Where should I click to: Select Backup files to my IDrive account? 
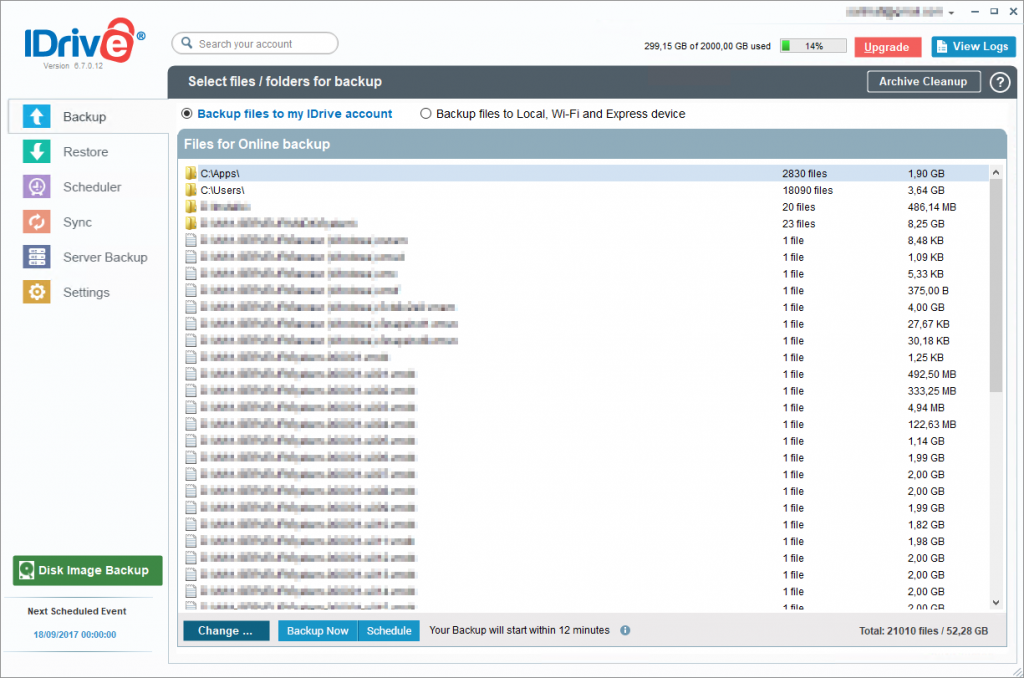click(x=187, y=114)
